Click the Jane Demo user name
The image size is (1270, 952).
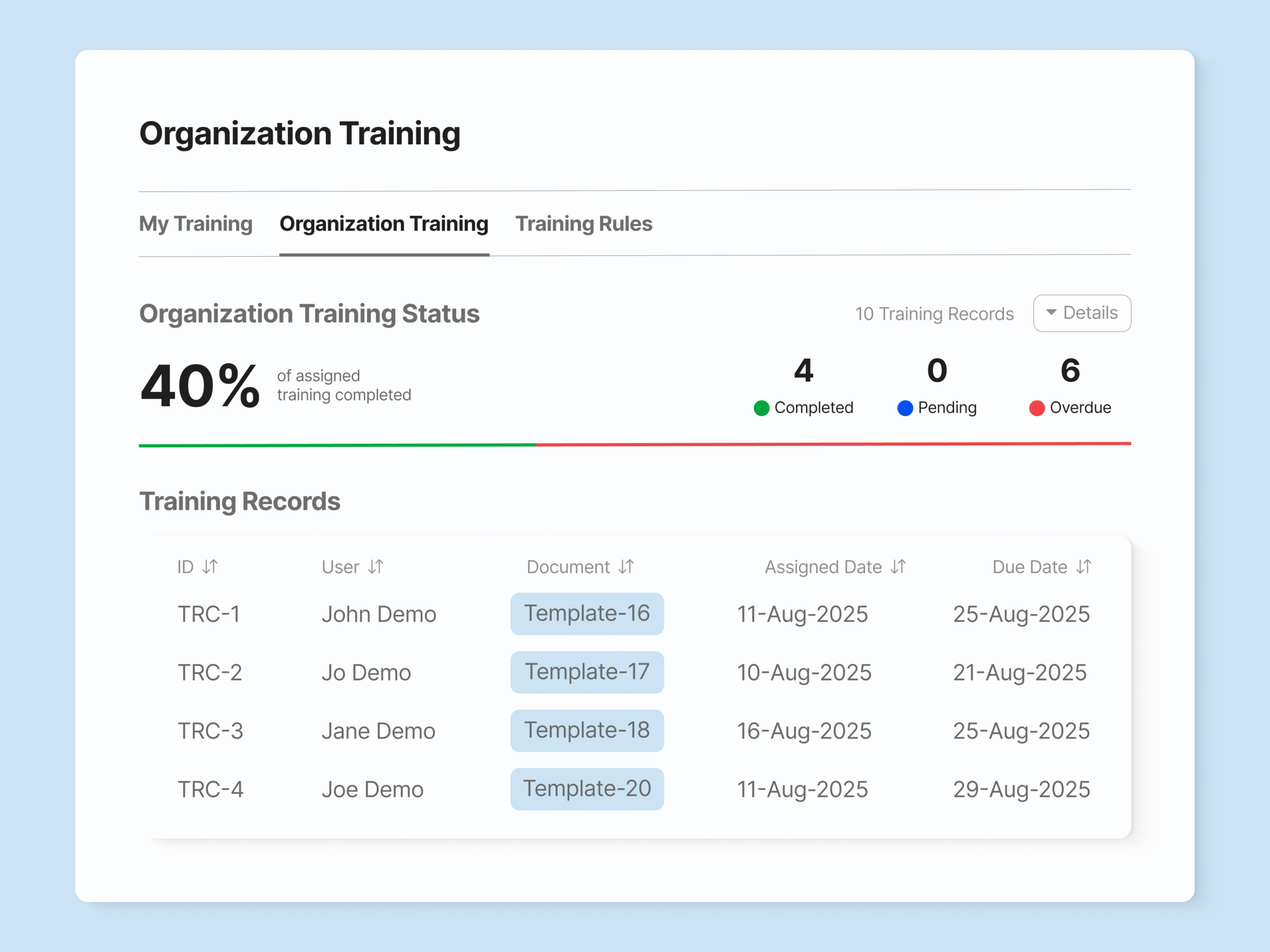[379, 731]
